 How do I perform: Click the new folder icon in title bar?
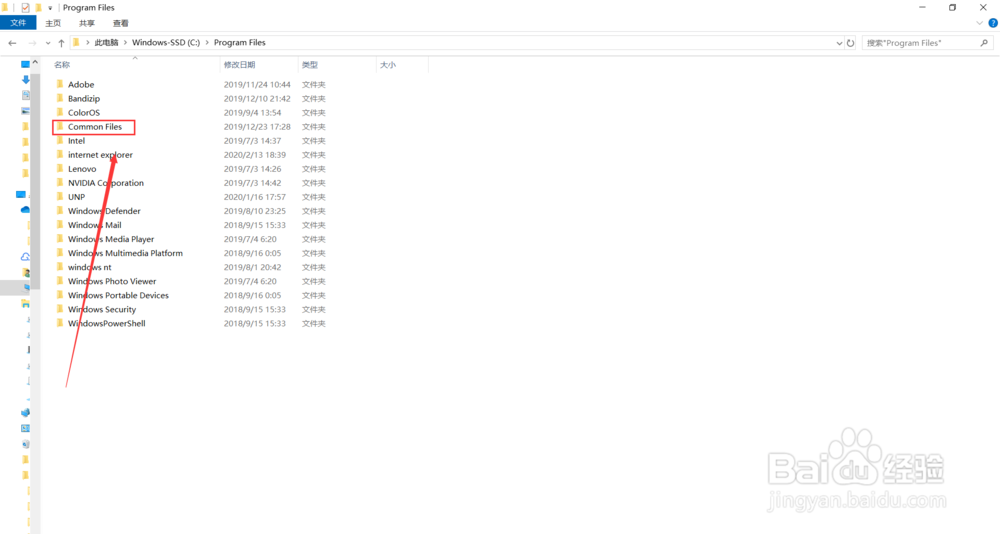coord(38,8)
